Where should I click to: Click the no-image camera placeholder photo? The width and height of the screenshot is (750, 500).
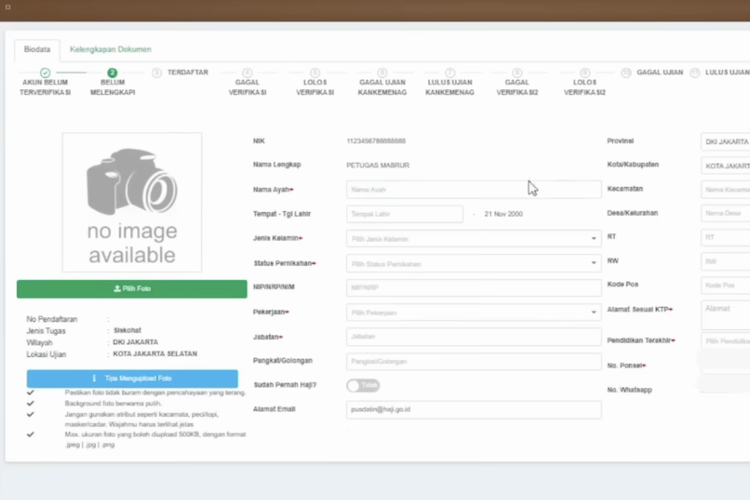(132, 202)
